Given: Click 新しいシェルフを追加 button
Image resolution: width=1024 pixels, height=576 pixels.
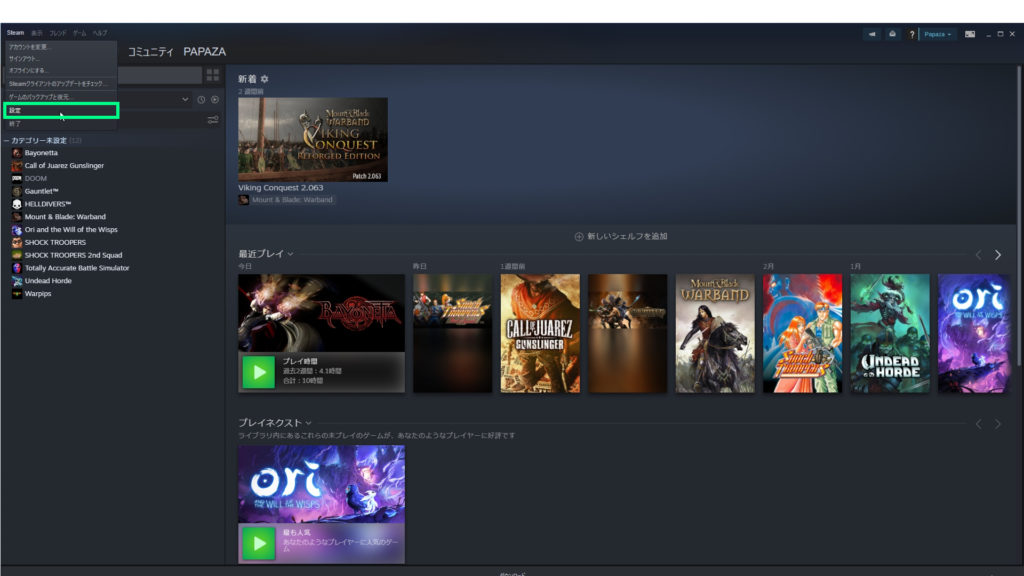Looking at the screenshot, I should [x=620, y=236].
